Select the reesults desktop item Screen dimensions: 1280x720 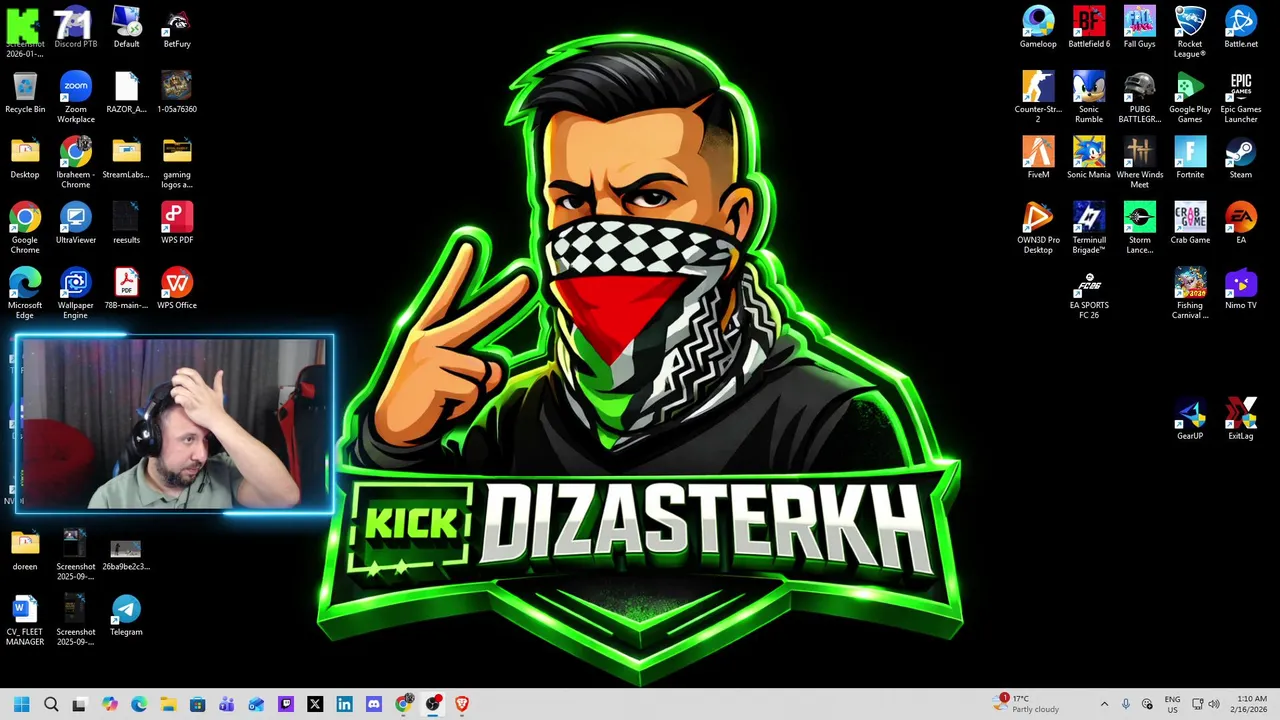click(126, 222)
